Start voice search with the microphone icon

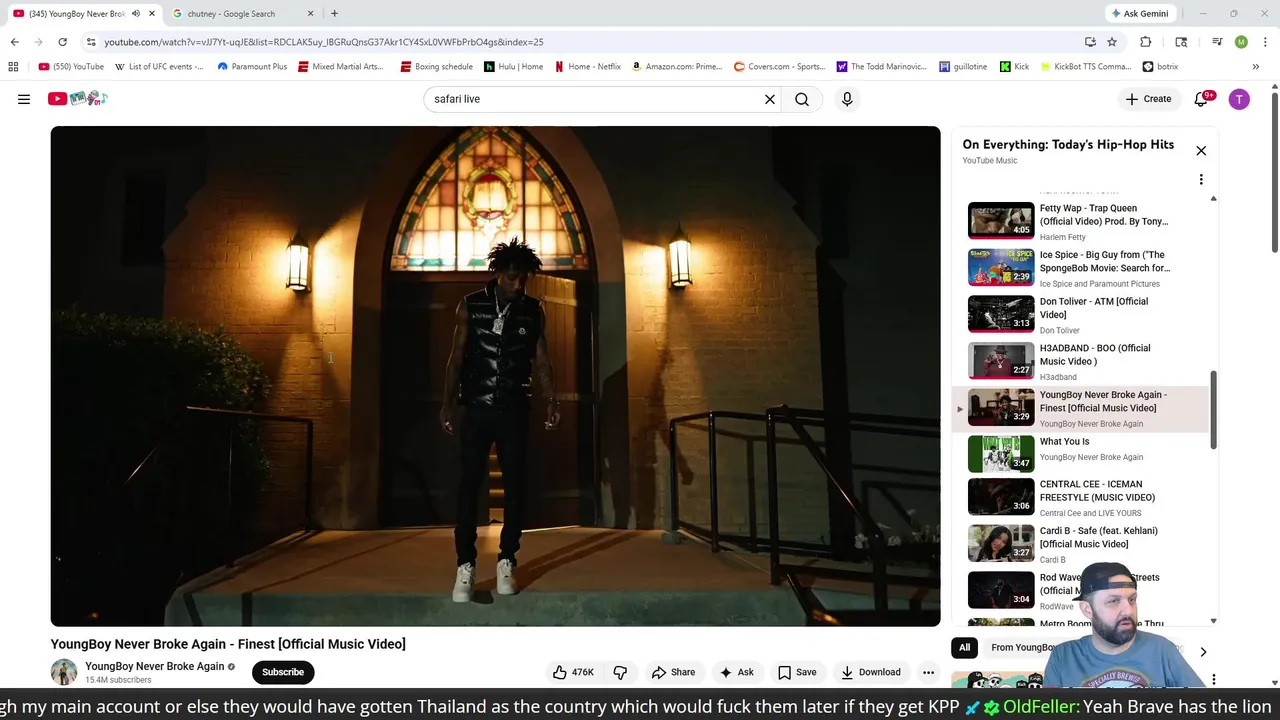pos(847,99)
